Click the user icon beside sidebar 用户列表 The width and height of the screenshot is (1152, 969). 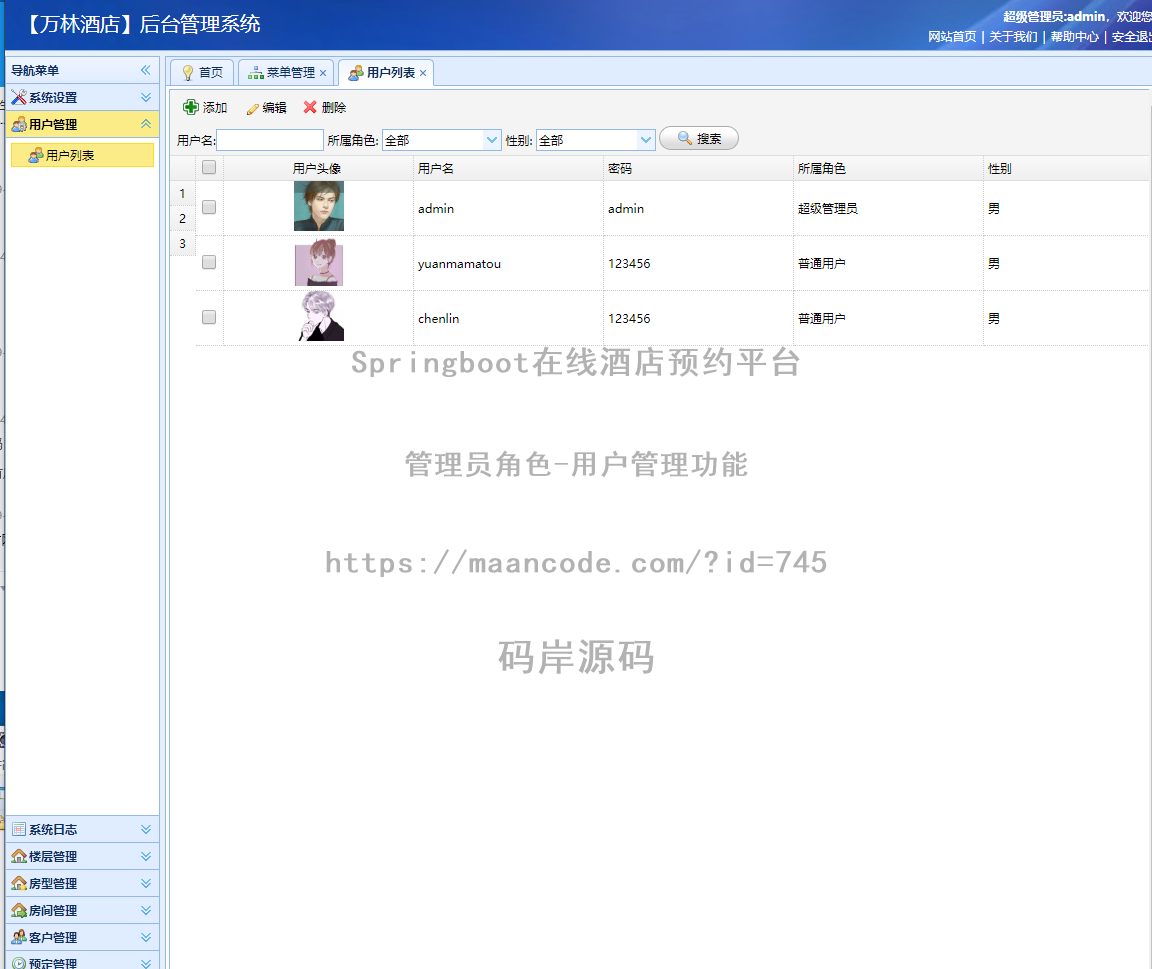point(35,155)
